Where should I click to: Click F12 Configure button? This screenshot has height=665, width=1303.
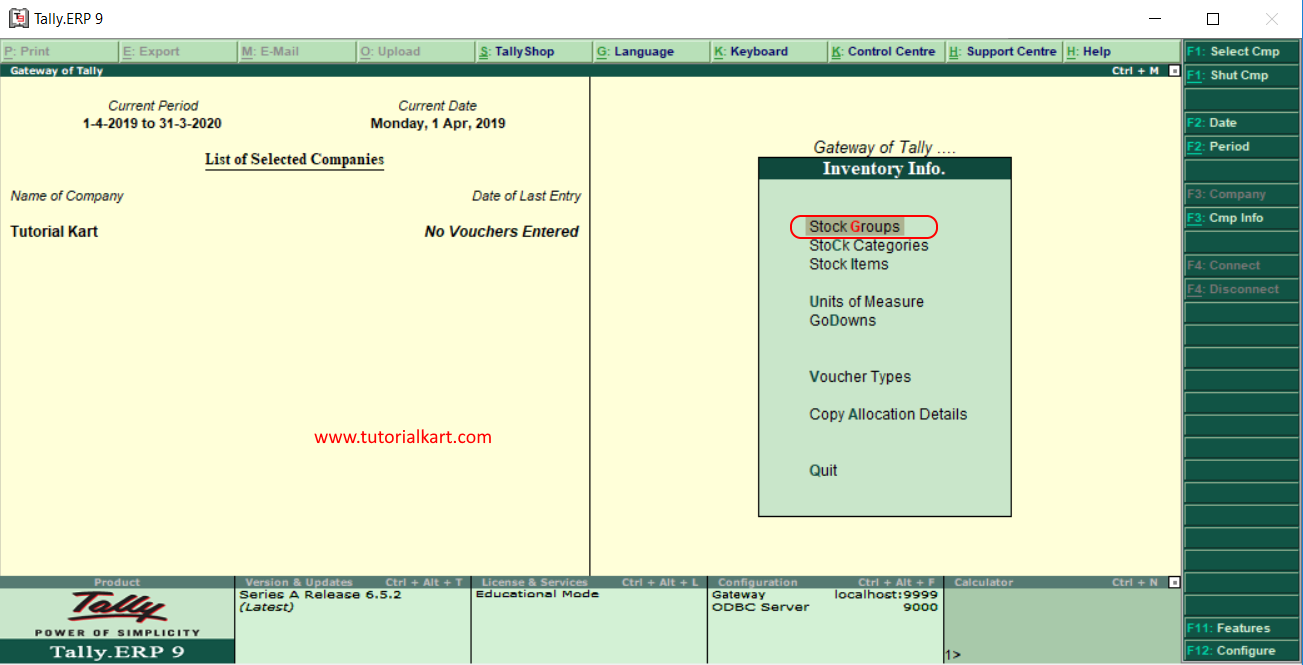(x=1243, y=652)
